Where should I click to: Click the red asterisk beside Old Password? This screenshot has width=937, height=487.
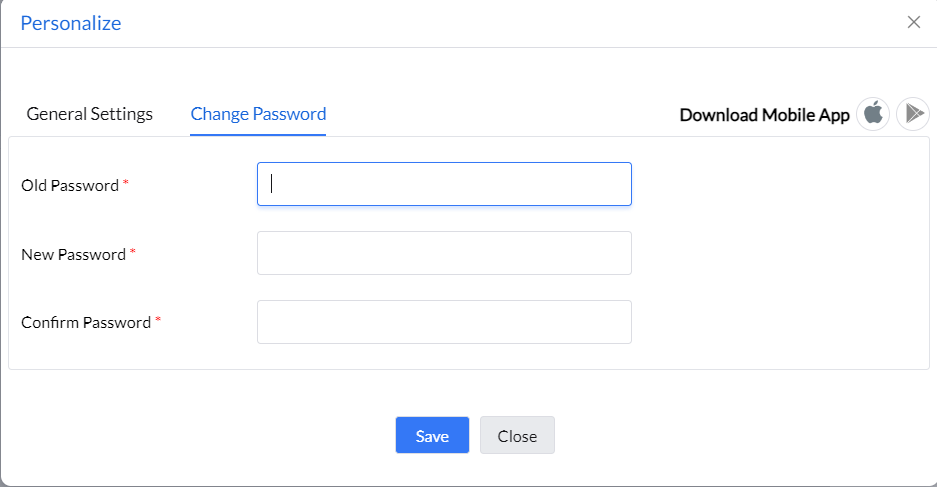coord(125,182)
